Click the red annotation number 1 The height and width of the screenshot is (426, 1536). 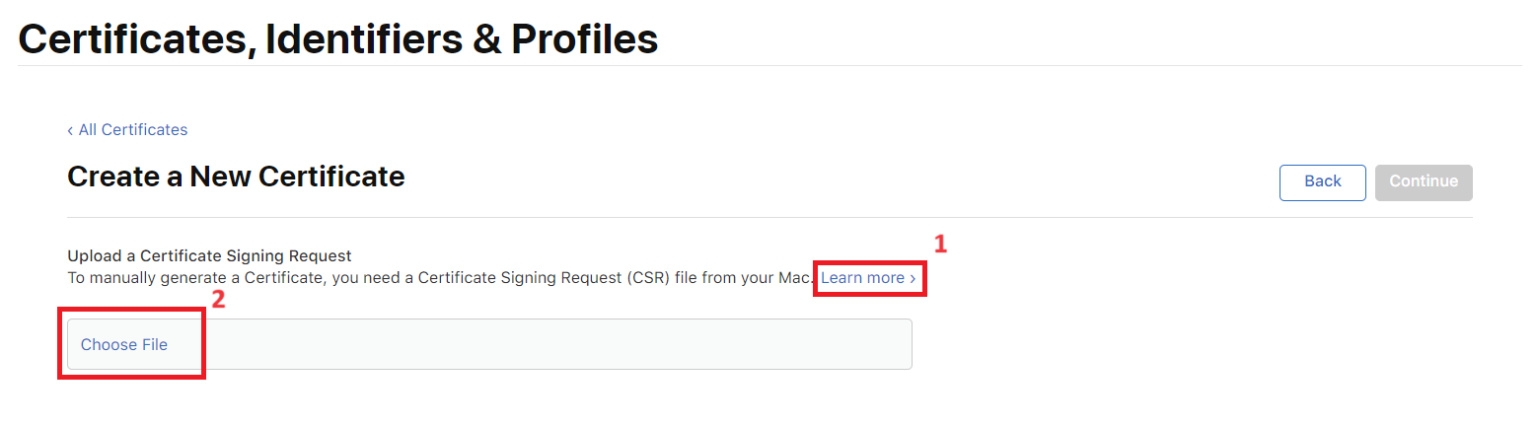[939, 243]
